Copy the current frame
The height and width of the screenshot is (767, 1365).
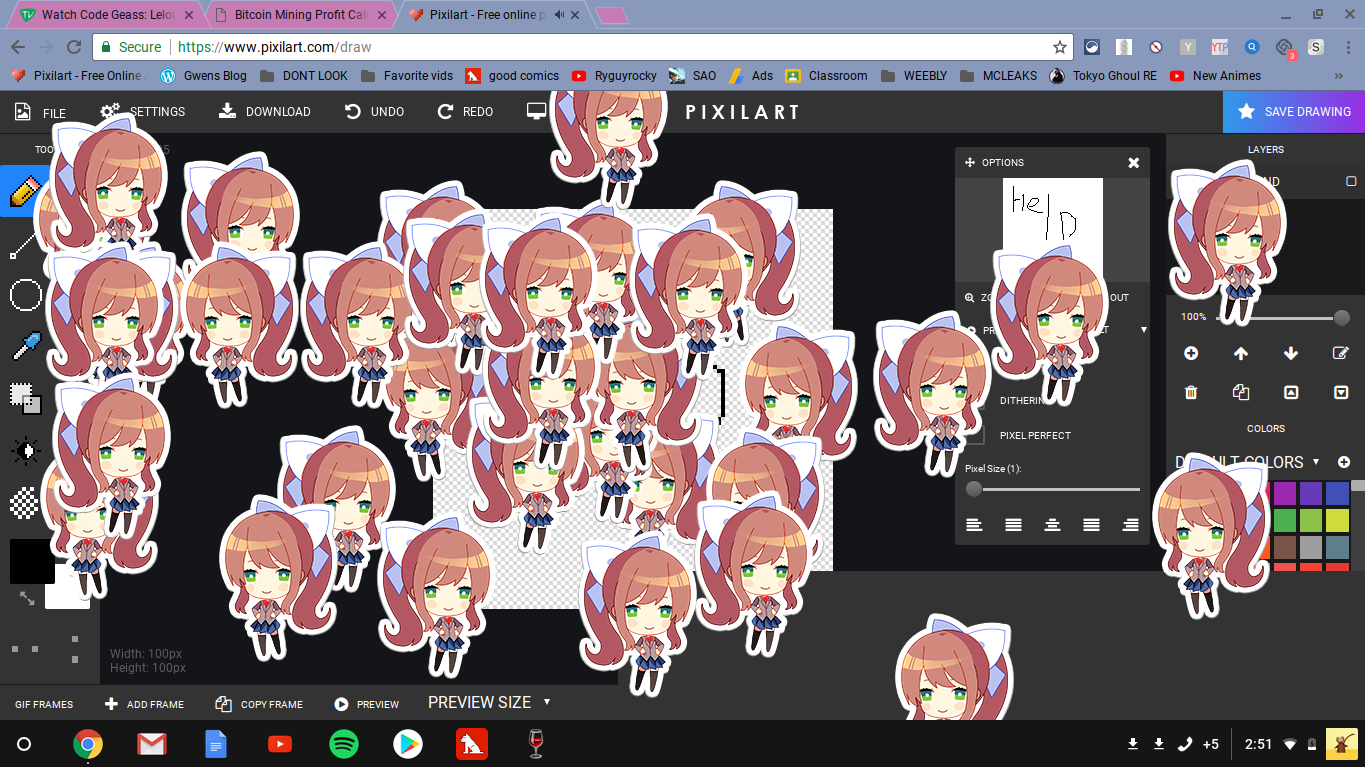click(x=259, y=704)
